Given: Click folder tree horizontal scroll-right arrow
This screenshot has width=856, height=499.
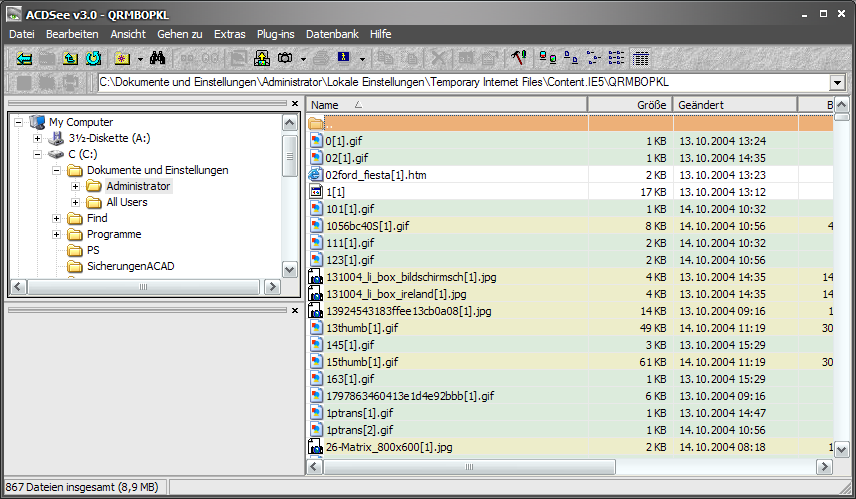Looking at the screenshot, I should click(272, 287).
